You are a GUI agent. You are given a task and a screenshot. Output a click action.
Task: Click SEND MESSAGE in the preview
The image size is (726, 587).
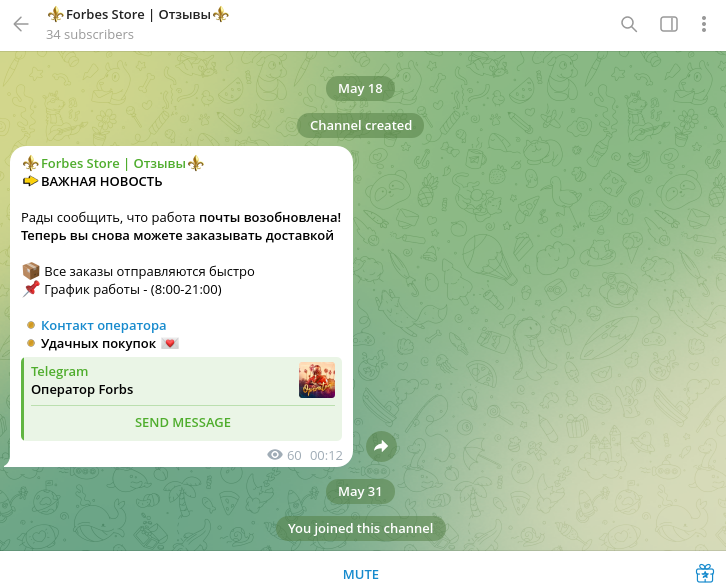[x=182, y=423]
